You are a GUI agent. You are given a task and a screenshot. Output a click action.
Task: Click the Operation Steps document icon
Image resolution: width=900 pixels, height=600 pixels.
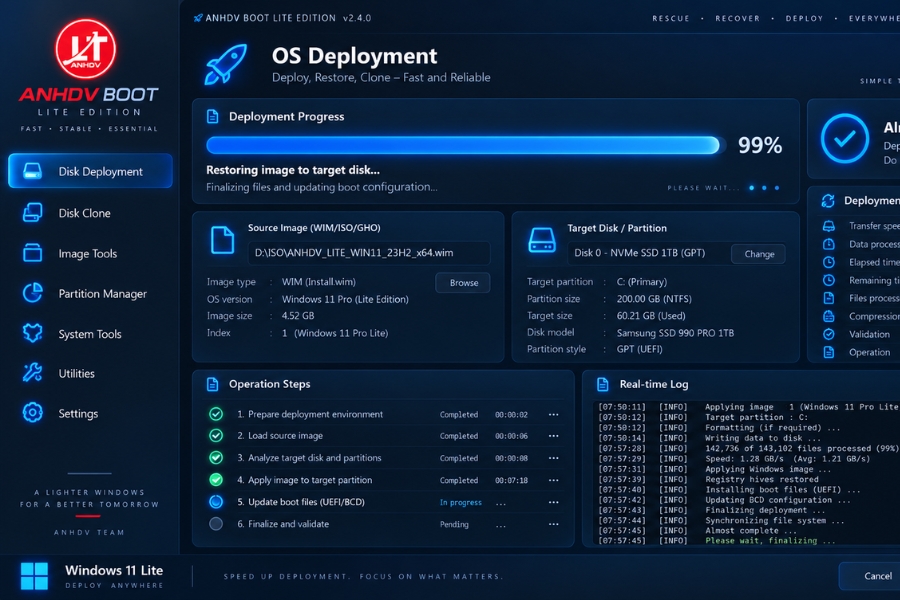click(212, 384)
